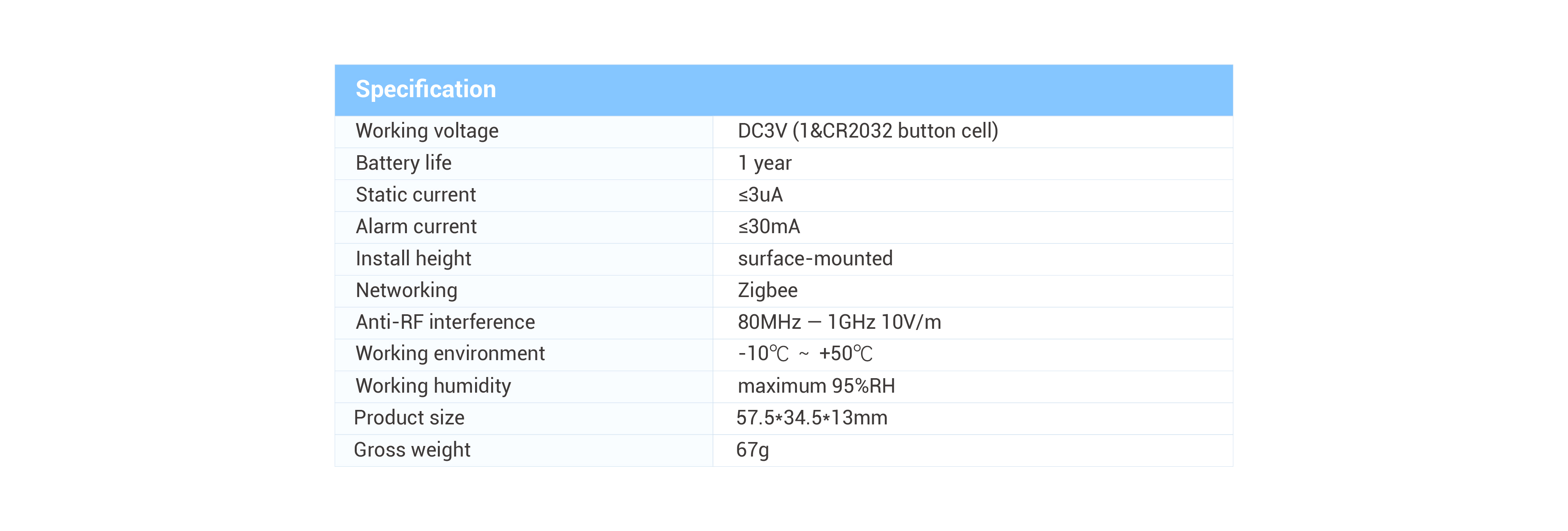Select the Networking row label
Viewport: 1568px width, 531px height.
[406, 291]
